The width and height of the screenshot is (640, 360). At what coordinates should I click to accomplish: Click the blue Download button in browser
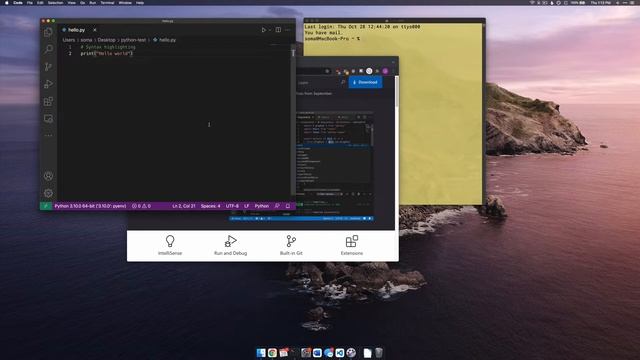(x=365, y=82)
